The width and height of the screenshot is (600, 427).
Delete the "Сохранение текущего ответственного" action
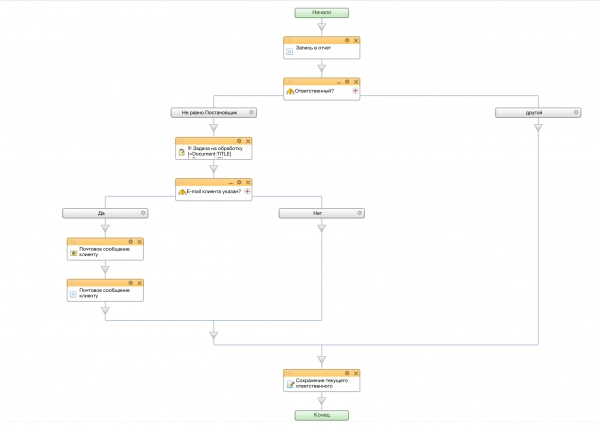pyautogui.click(x=355, y=373)
